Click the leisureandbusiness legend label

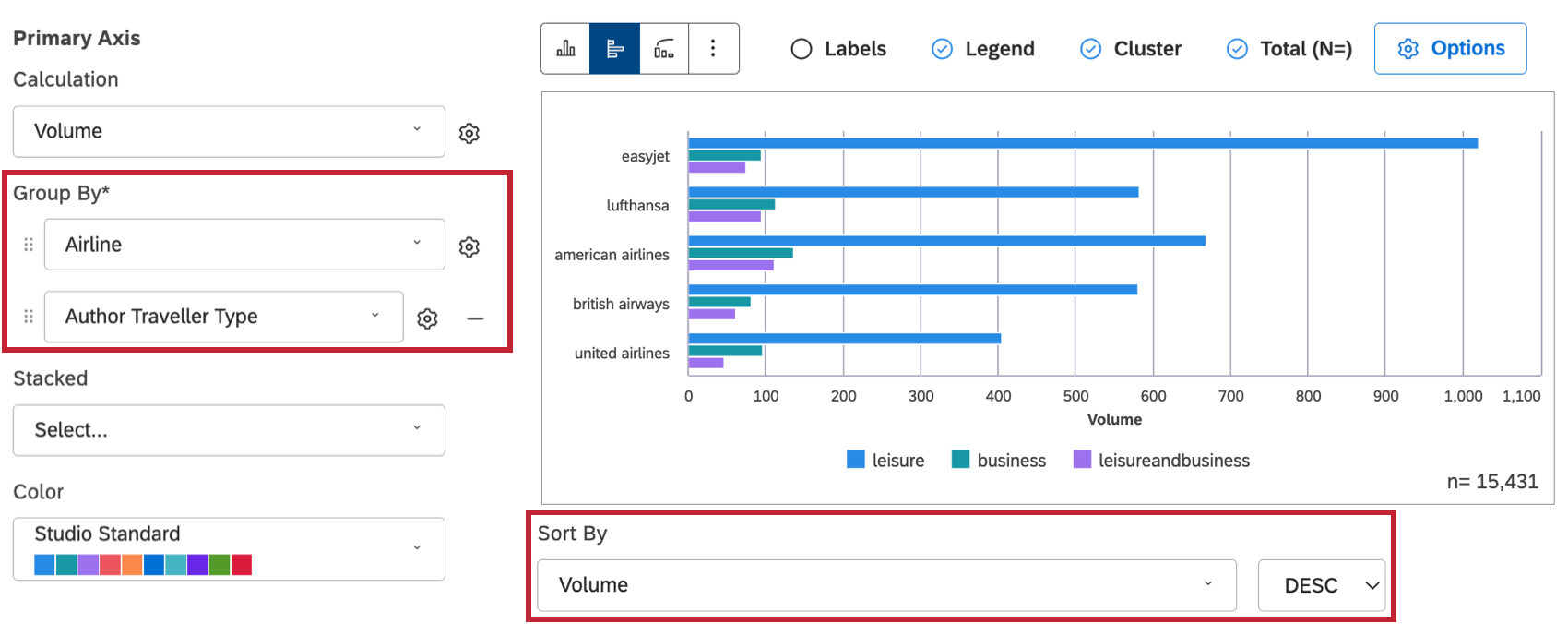pyautogui.click(x=1174, y=461)
